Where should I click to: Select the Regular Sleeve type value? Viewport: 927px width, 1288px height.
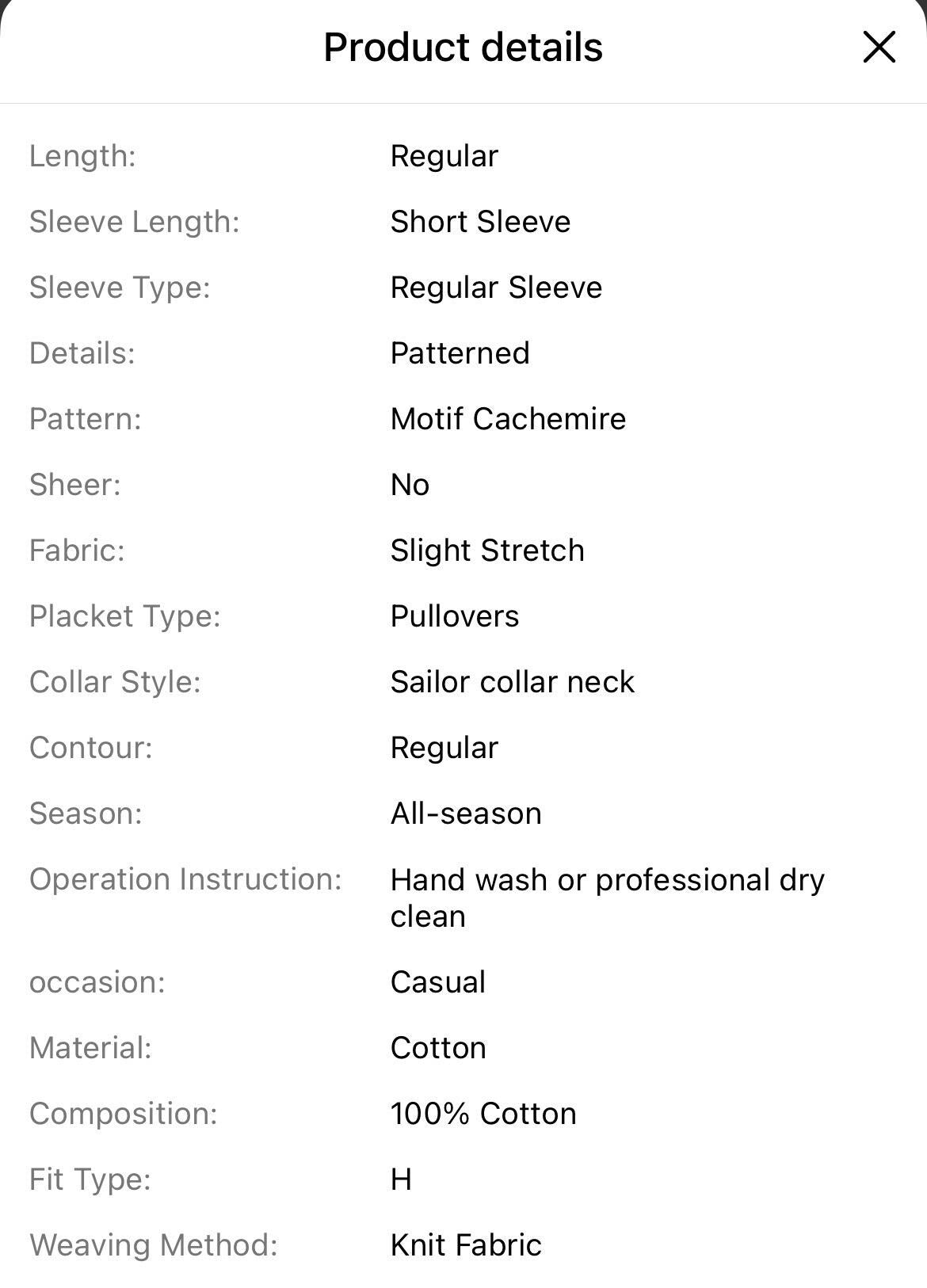496,288
